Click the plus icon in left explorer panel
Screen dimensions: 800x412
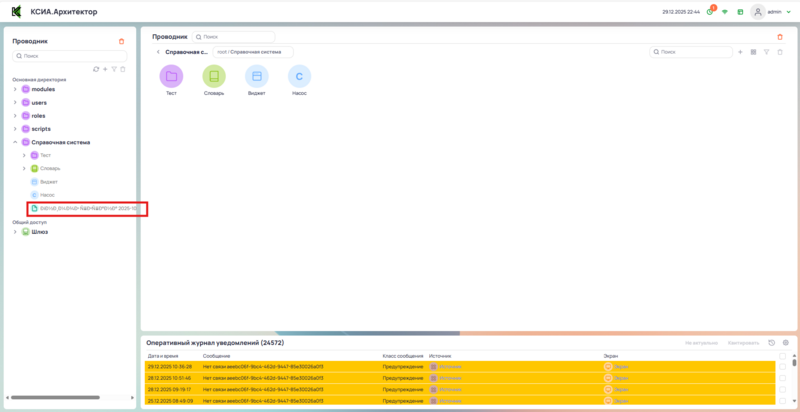[105, 69]
